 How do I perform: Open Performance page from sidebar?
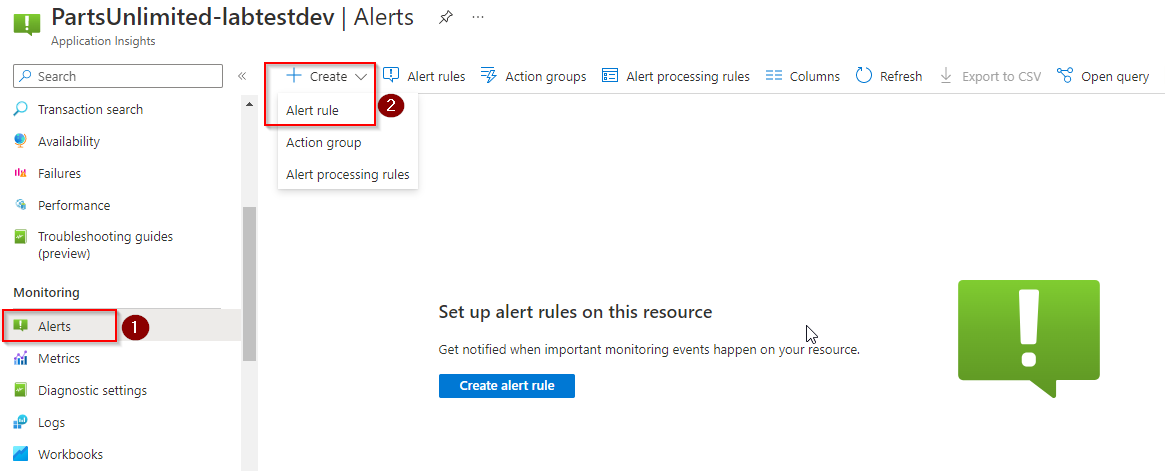click(x=74, y=205)
